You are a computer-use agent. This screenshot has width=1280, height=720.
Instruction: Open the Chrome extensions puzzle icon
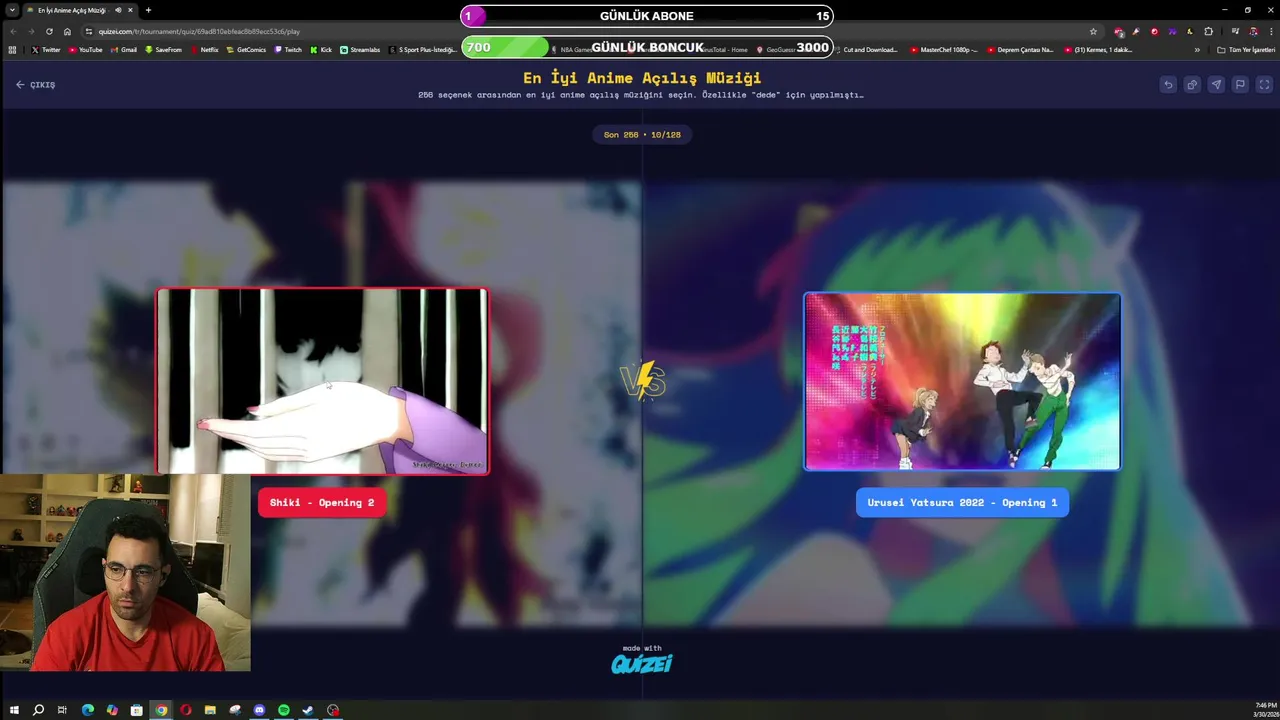pyautogui.click(x=1208, y=31)
